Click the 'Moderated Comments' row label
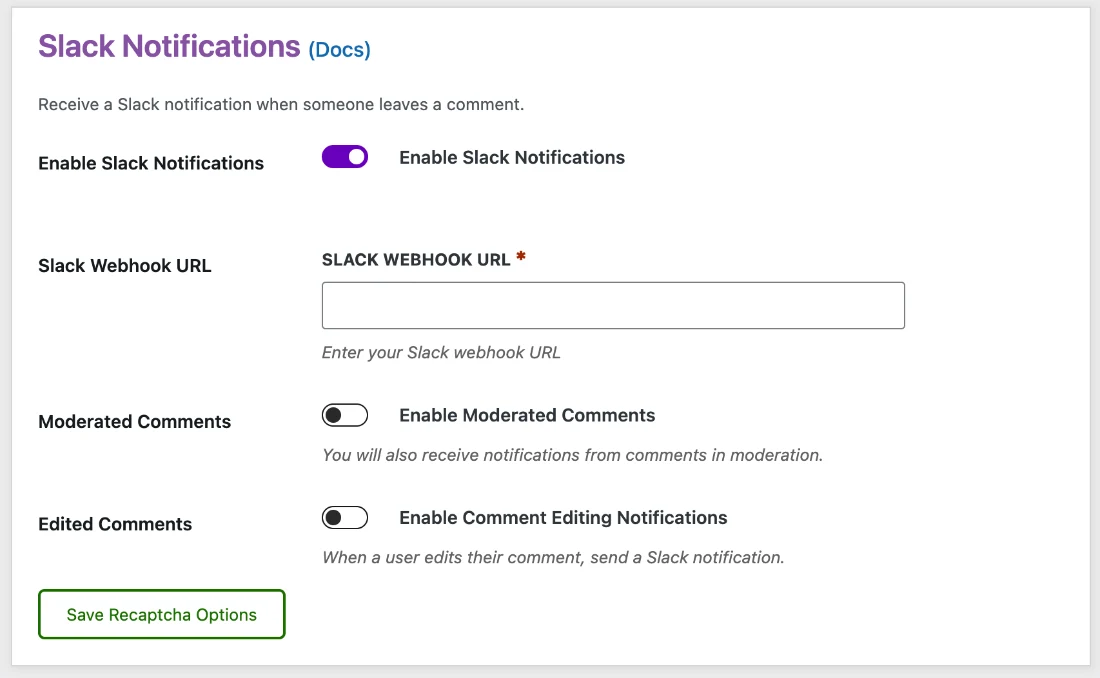This screenshot has height=678, width=1100. click(135, 422)
